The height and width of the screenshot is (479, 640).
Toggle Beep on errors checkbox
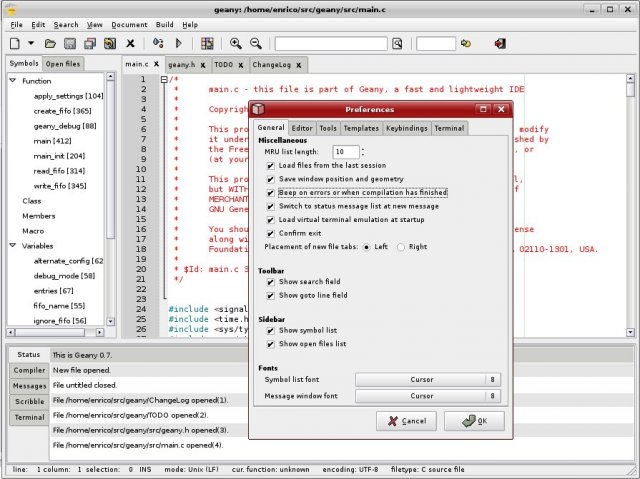270,193
